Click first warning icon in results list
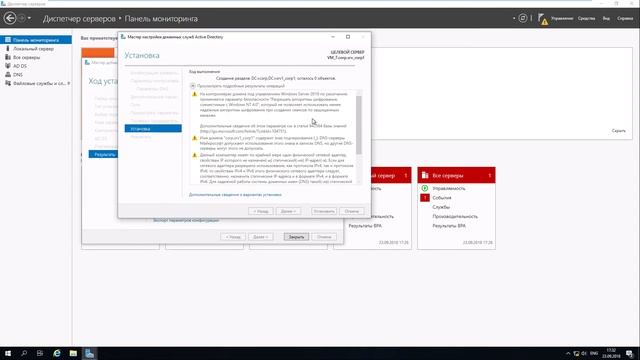This screenshot has height=360, width=640. (195, 94)
